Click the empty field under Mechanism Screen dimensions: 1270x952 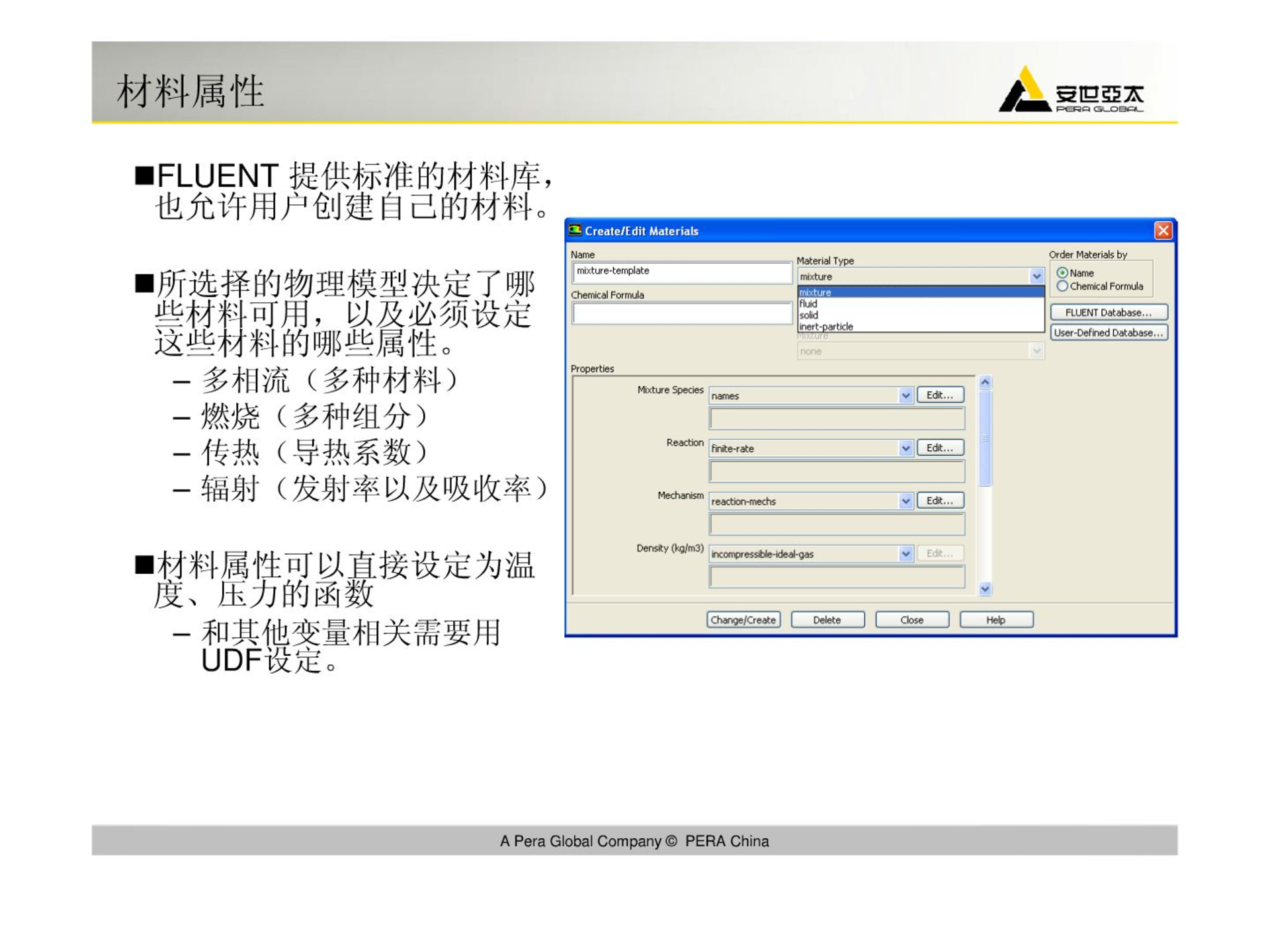[837, 524]
